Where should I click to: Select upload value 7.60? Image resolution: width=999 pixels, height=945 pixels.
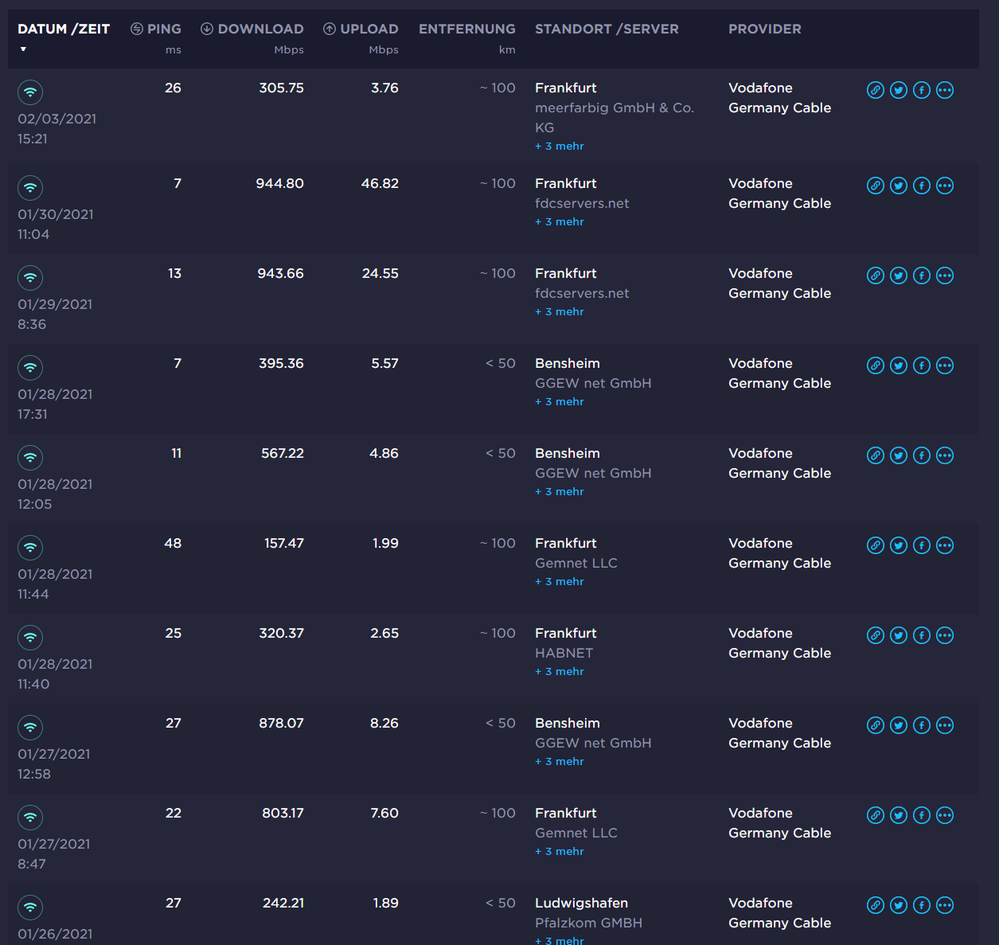tap(384, 813)
